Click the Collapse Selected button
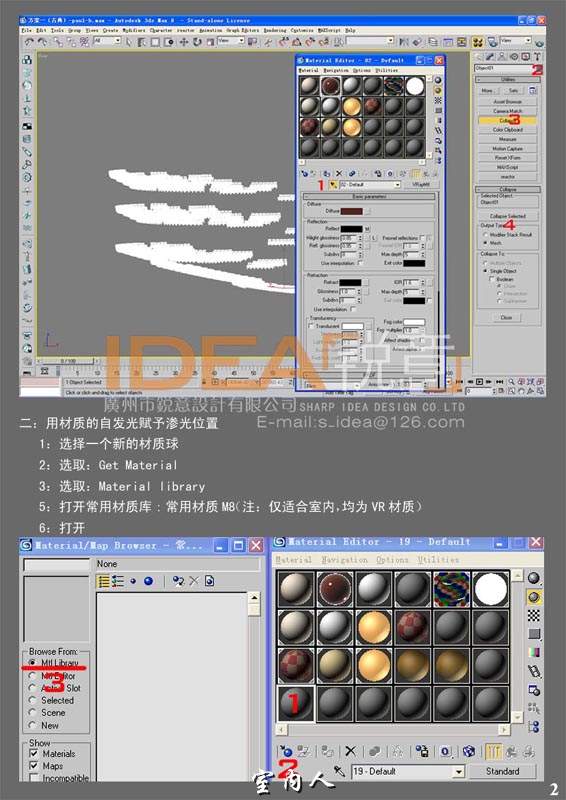 point(507,216)
